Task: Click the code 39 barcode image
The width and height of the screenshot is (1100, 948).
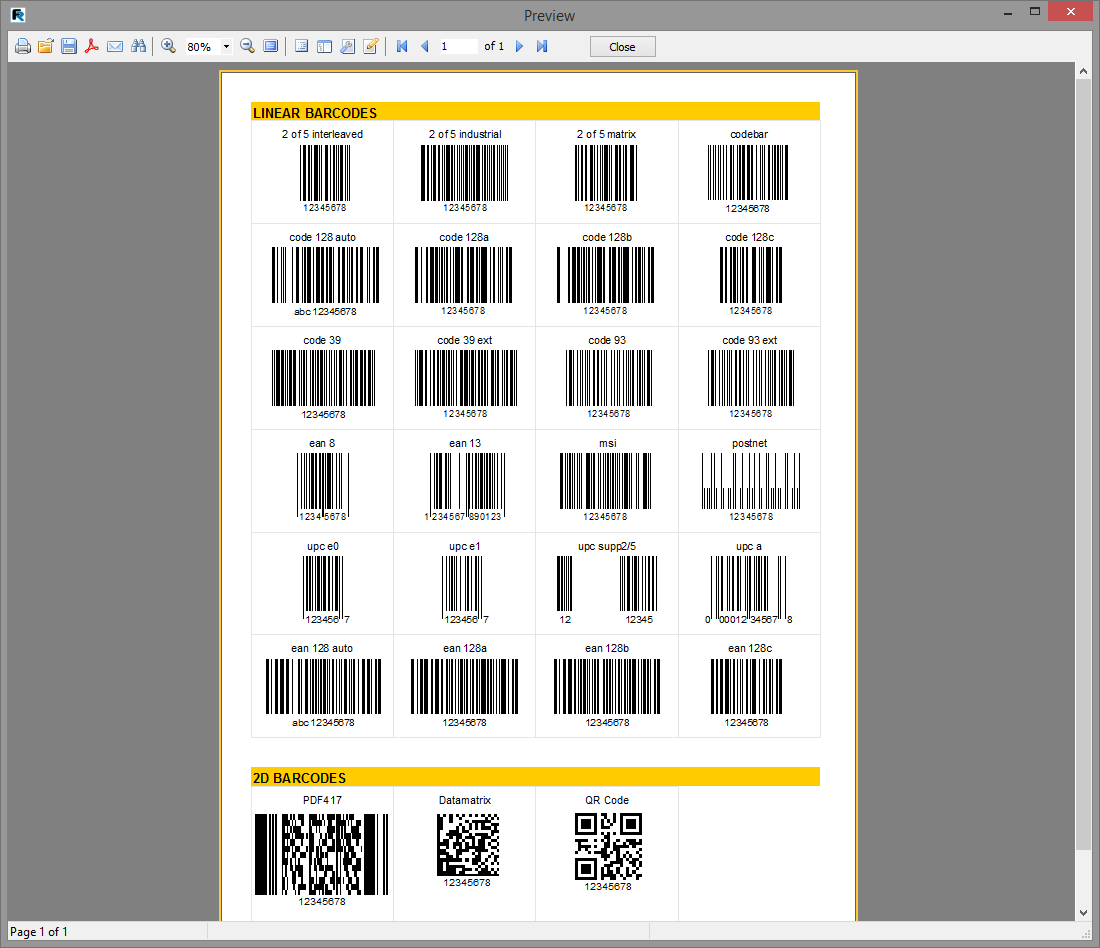Action: point(323,378)
